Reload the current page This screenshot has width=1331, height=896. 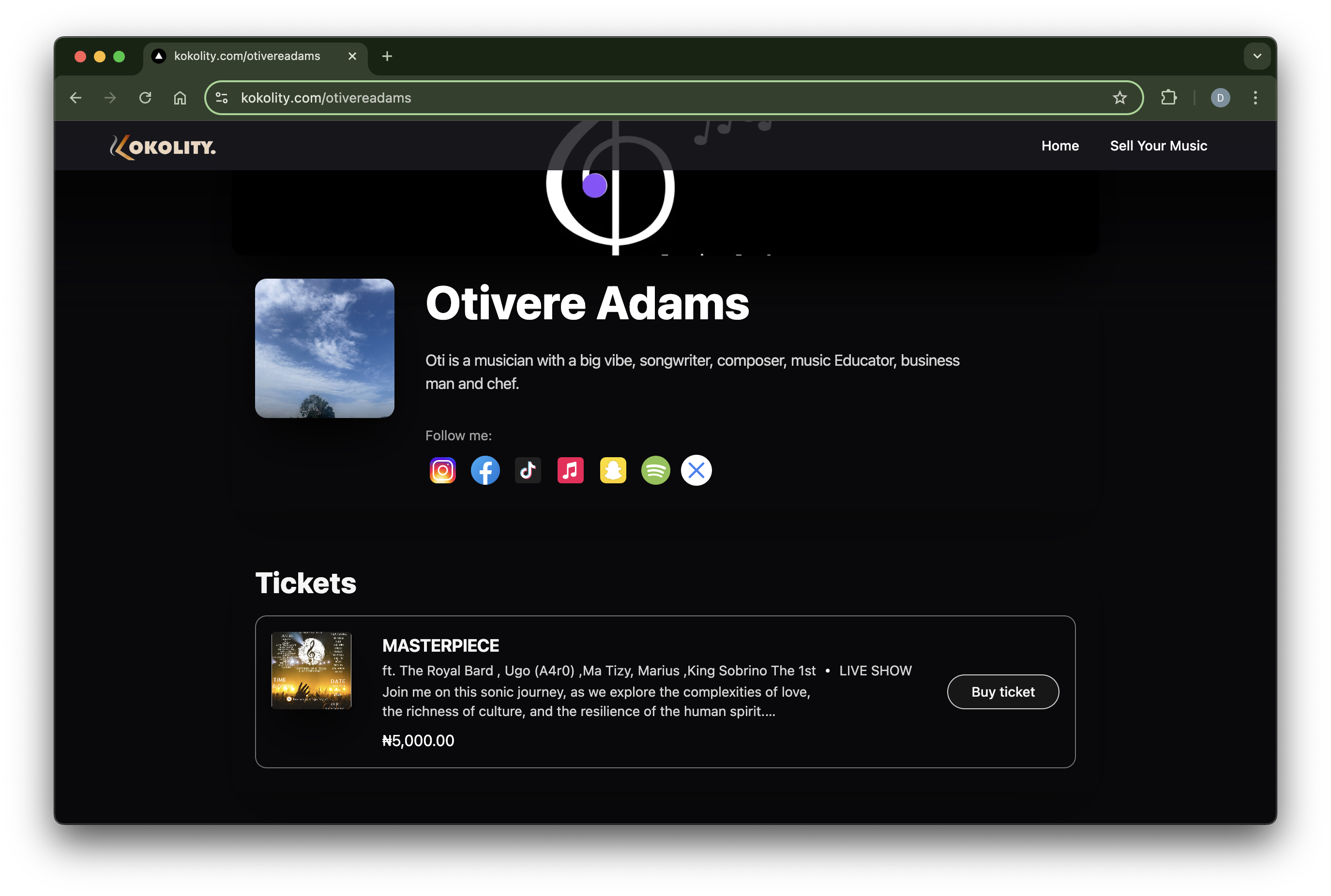coord(145,98)
